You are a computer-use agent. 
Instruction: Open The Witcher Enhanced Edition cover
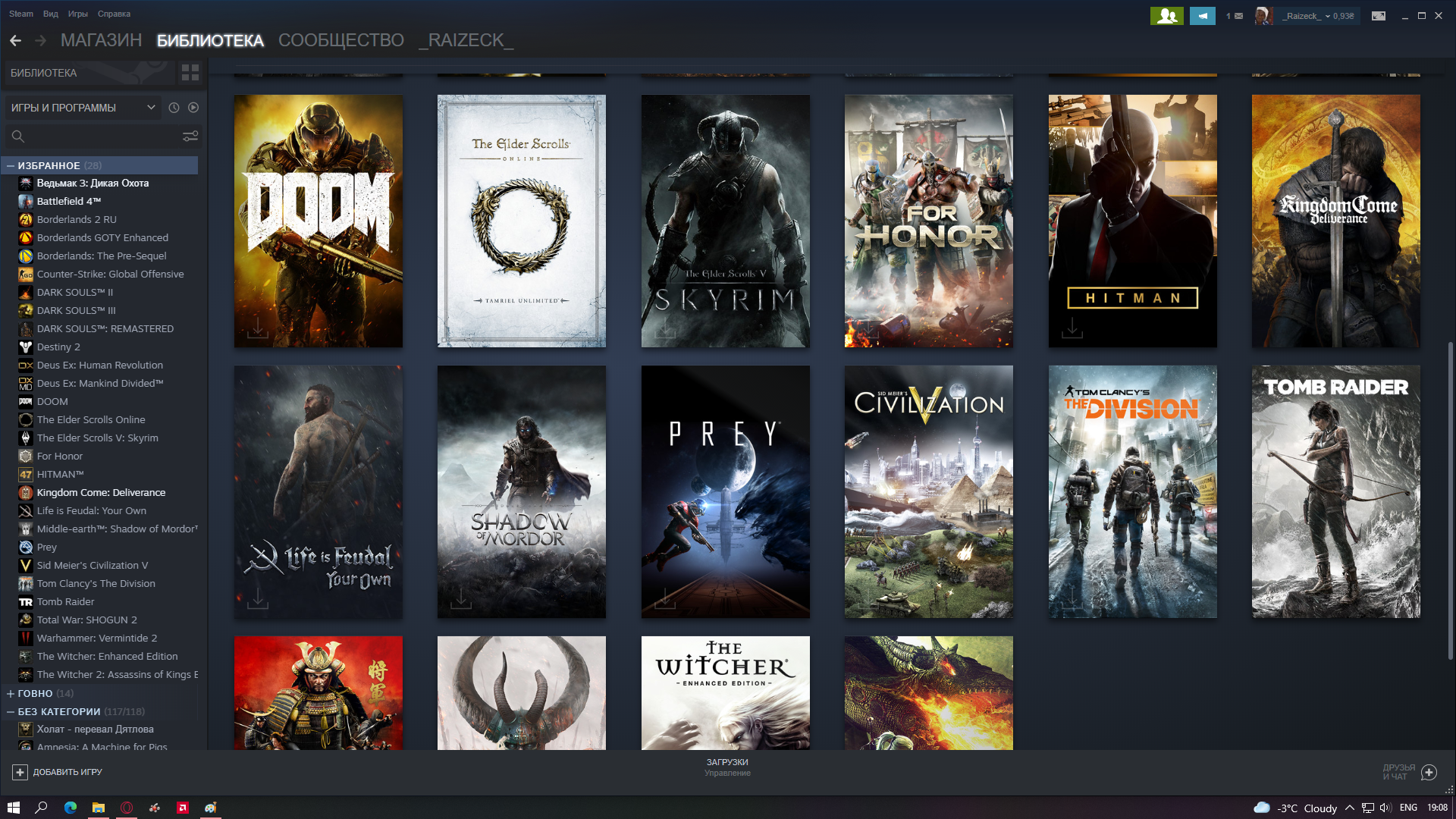[x=726, y=693]
